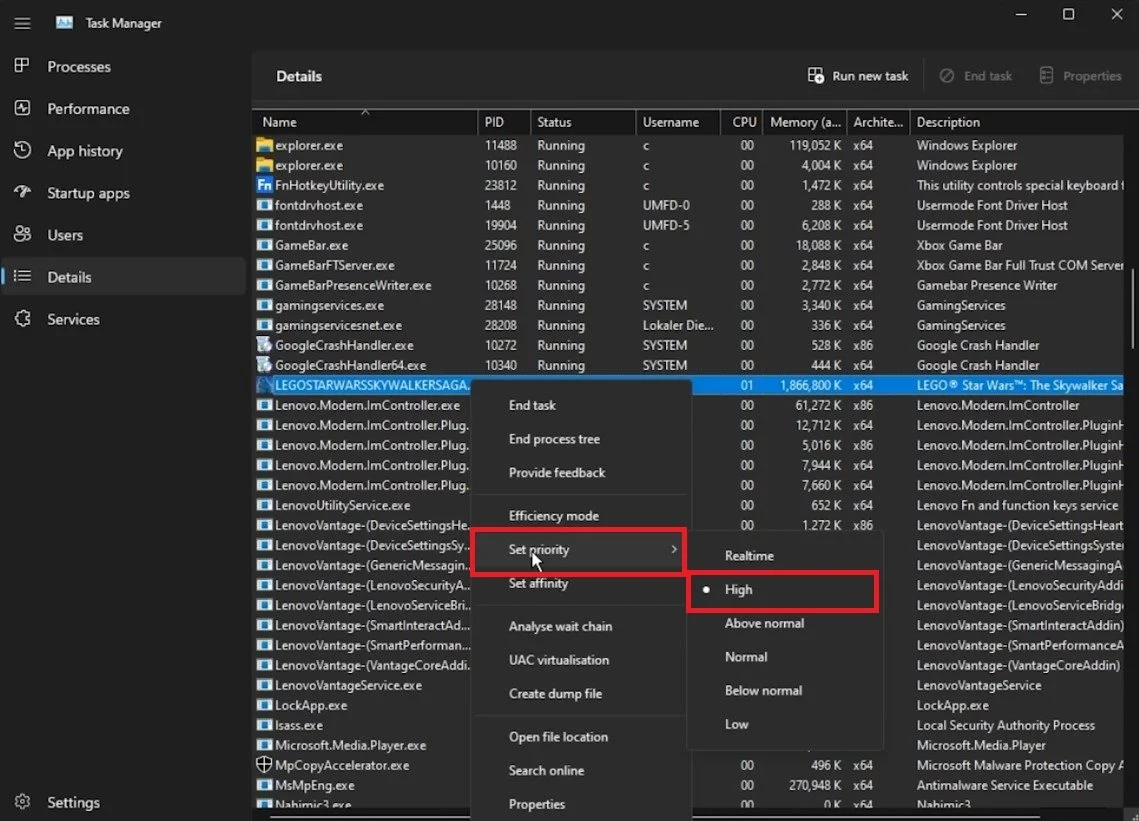This screenshot has height=821, width=1139.
Task: Sort processes by Memory column header
Action: (805, 122)
